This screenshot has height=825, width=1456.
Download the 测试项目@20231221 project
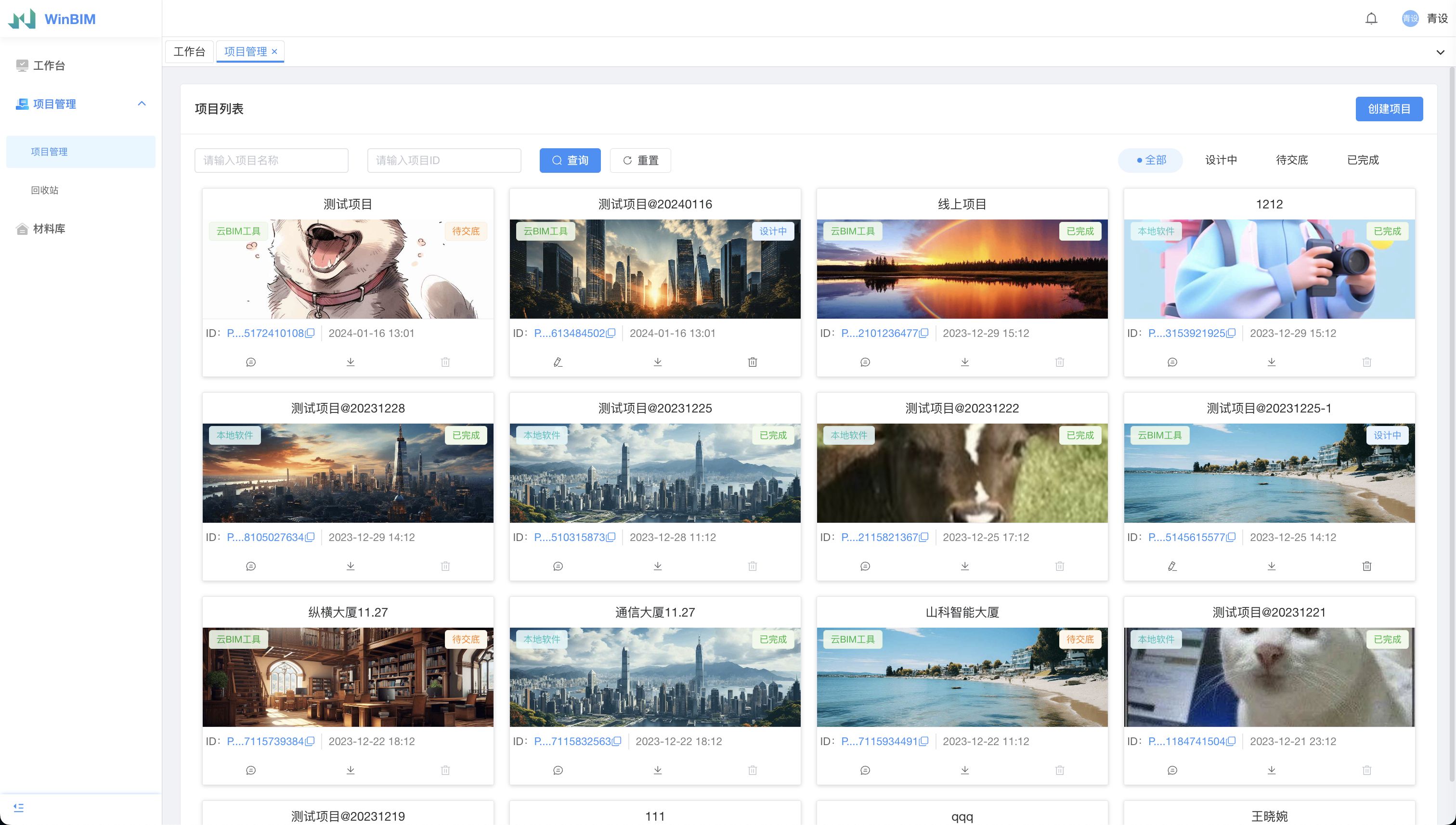click(1272, 770)
